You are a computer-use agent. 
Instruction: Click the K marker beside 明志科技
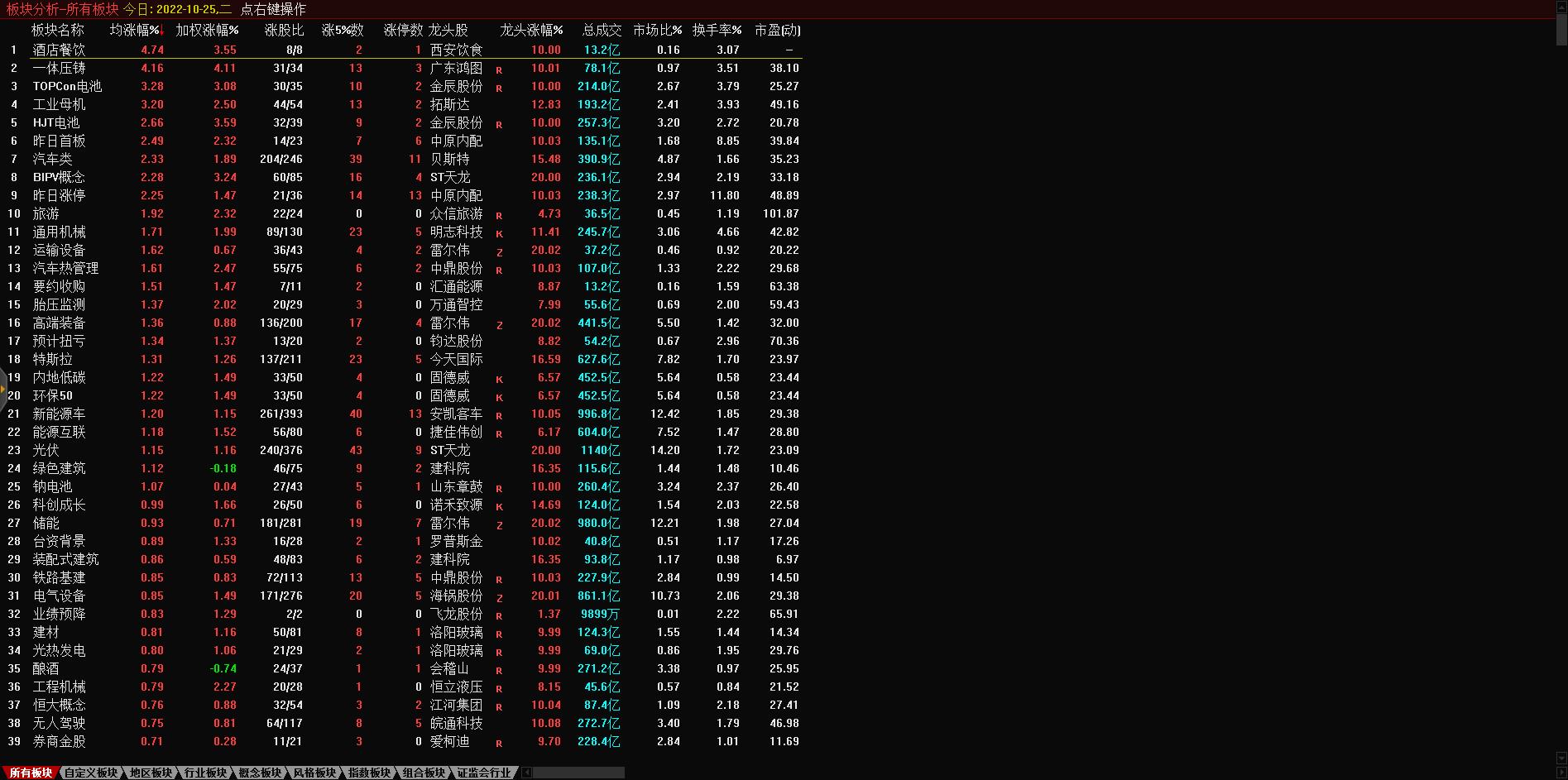(499, 233)
